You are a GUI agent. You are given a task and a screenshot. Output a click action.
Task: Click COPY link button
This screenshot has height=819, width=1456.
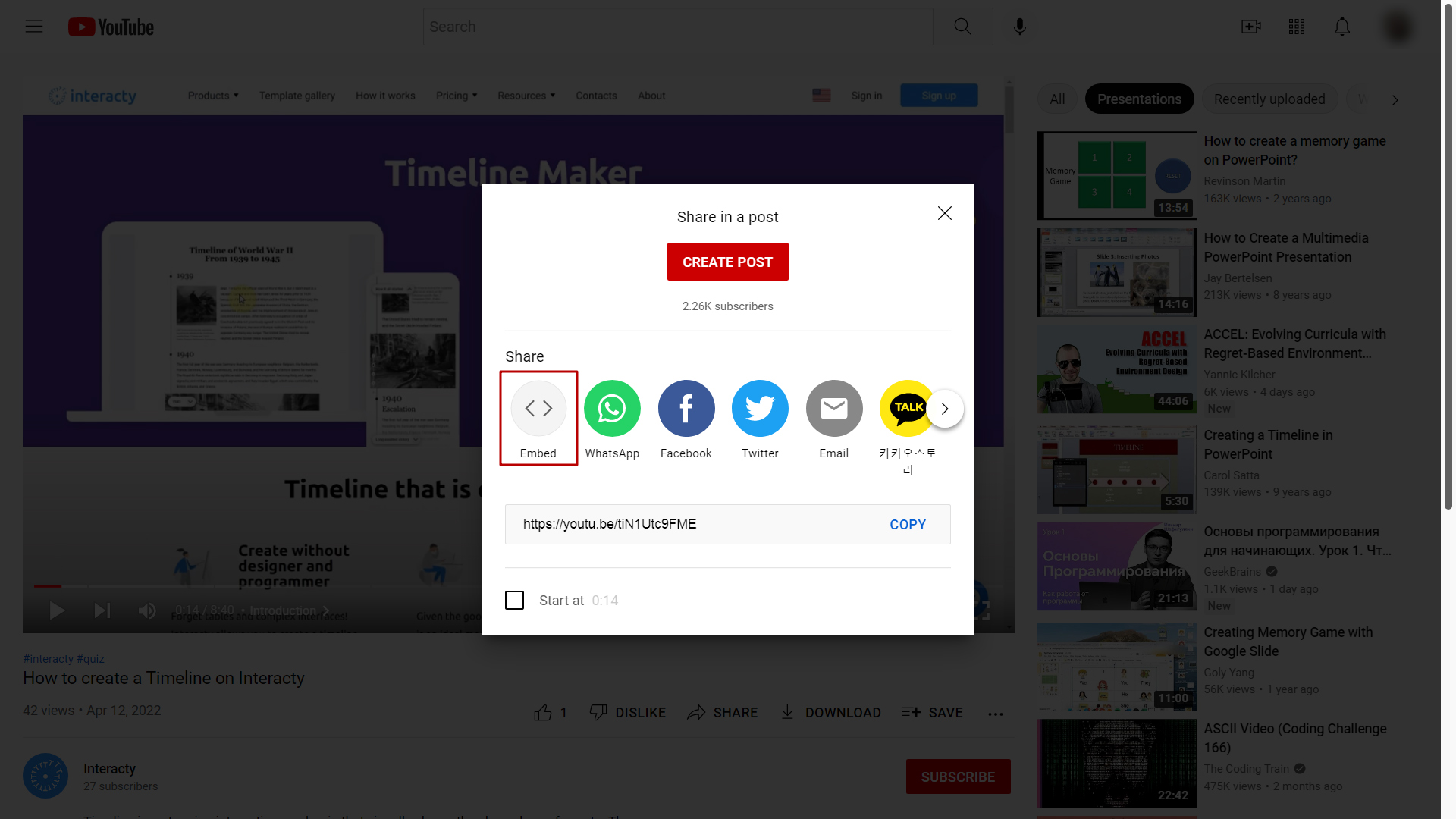(907, 524)
